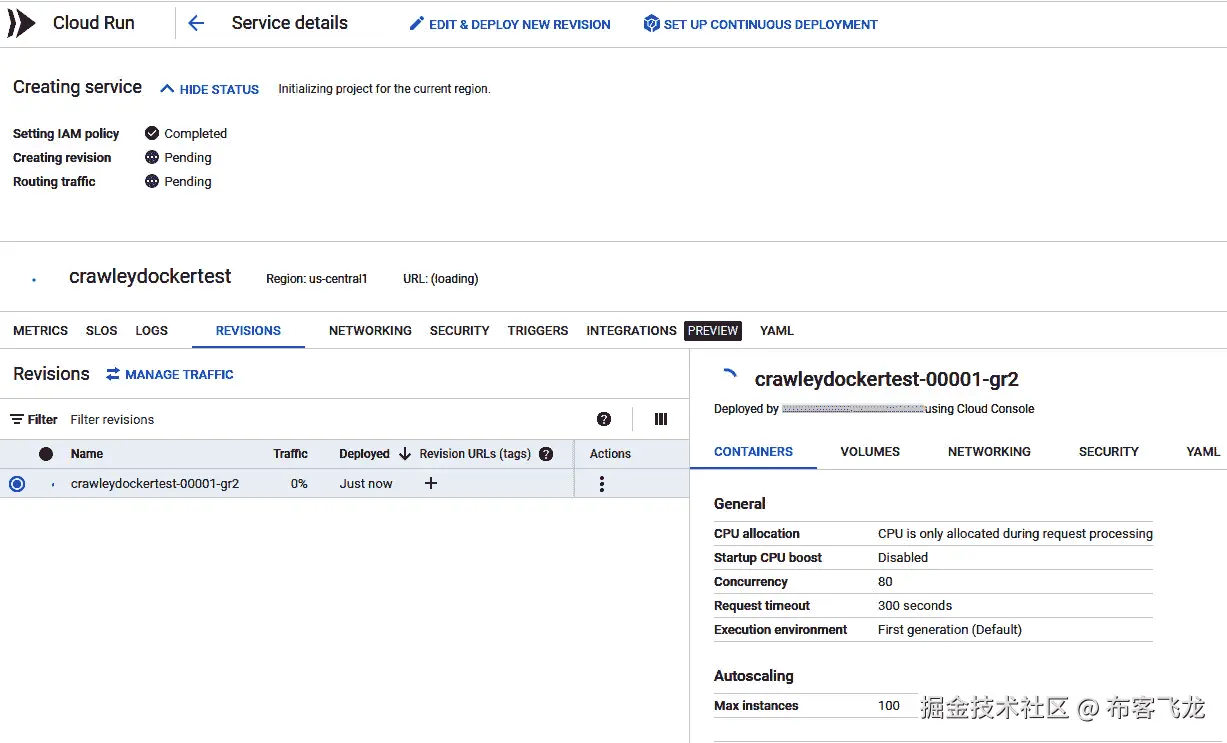Click the Preview badge
Screen dimensions: 1227x743
(713, 330)
